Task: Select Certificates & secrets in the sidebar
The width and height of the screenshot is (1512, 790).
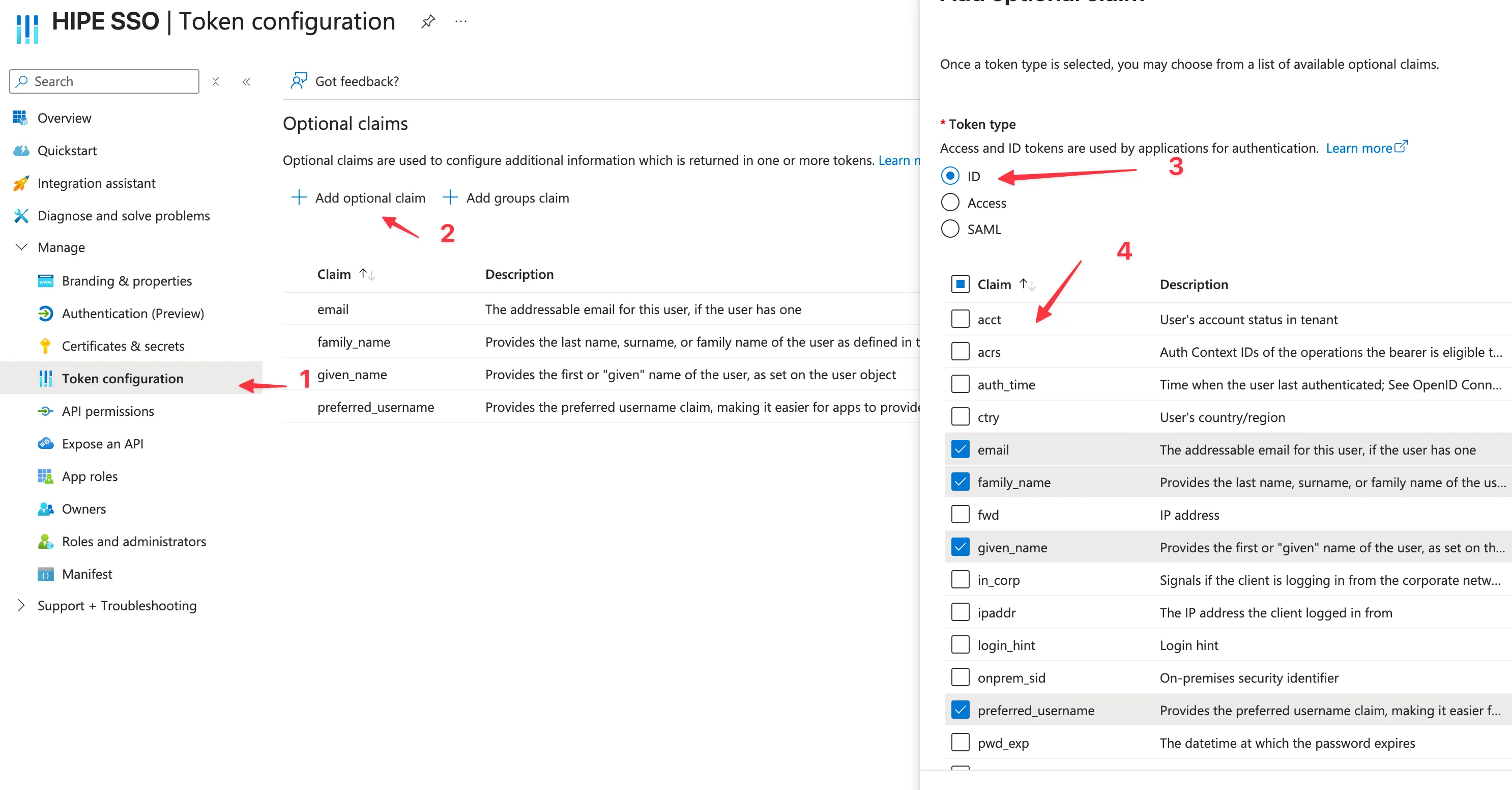Action: 123,346
